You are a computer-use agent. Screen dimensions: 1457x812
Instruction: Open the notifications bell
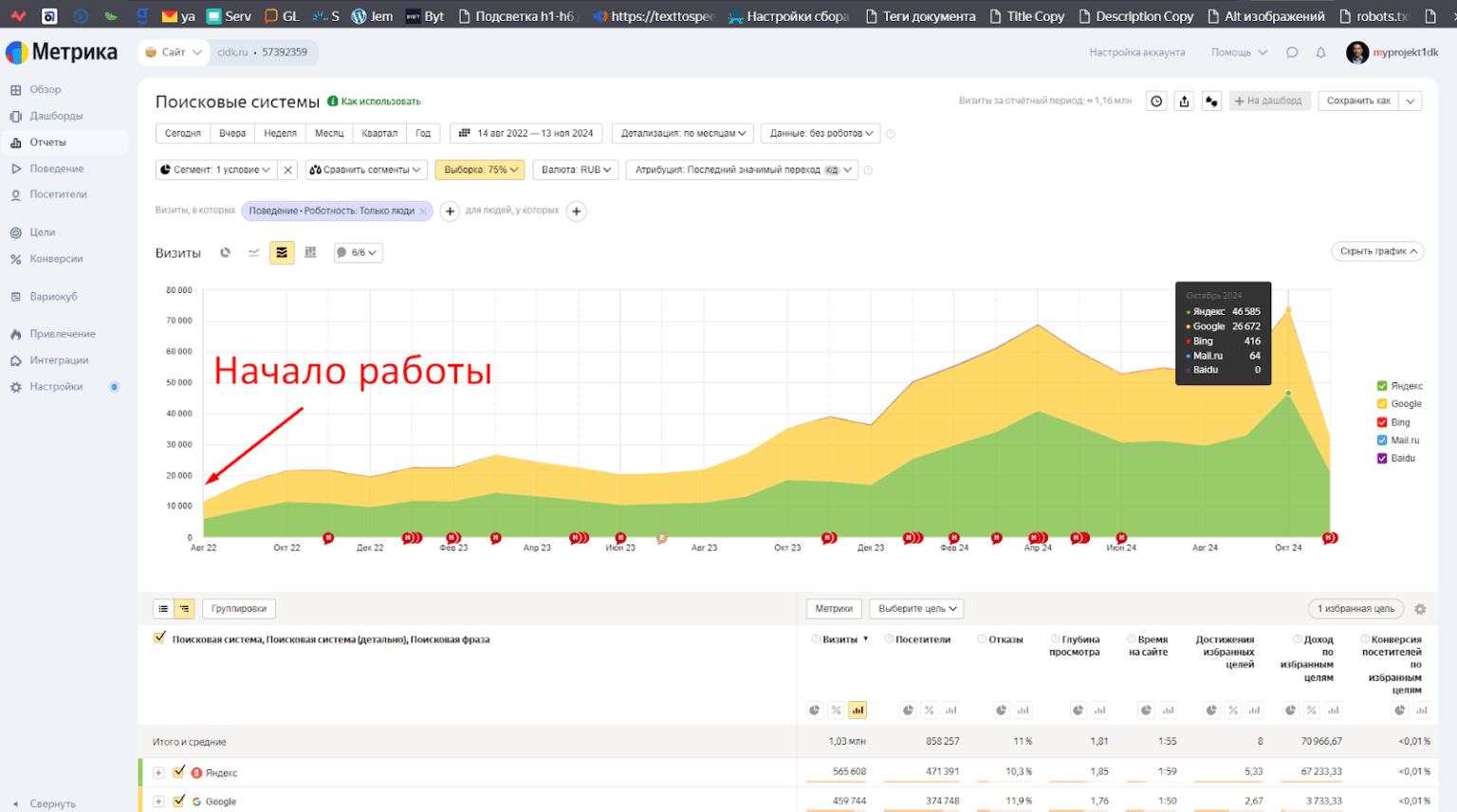coord(1320,53)
